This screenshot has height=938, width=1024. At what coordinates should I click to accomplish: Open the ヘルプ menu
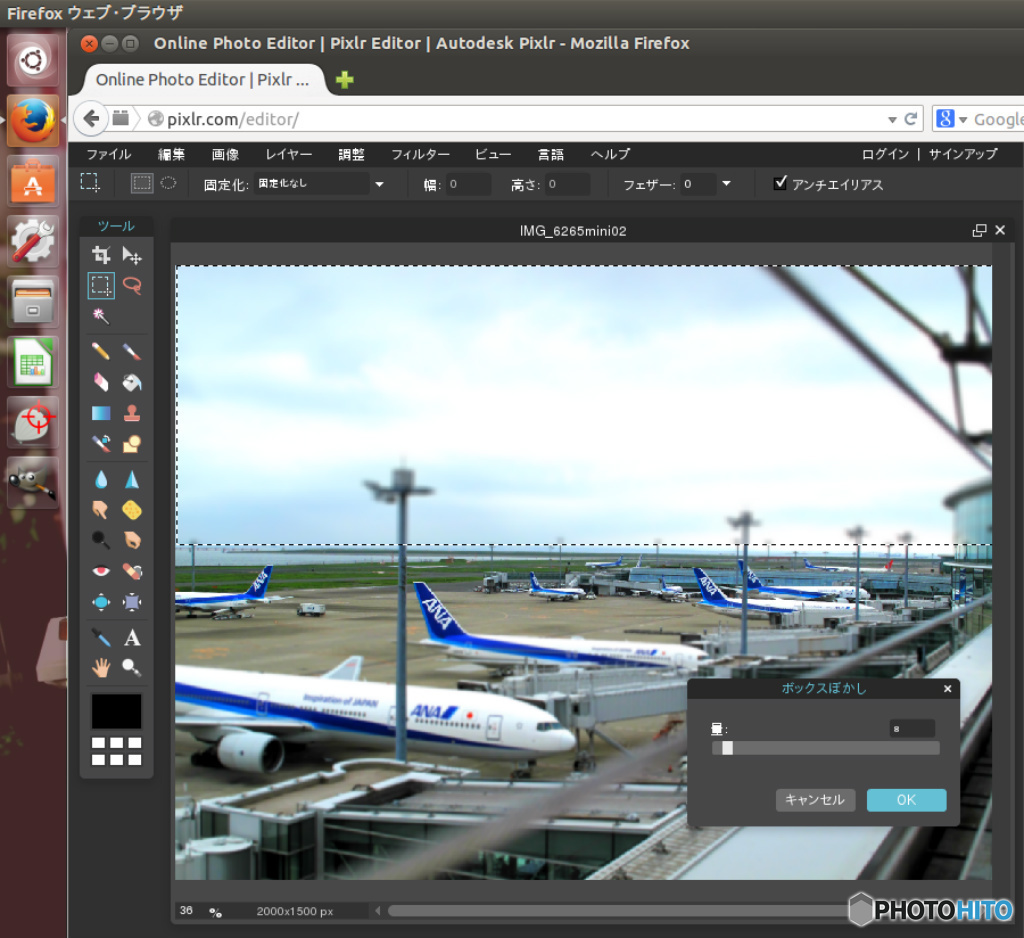point(611,154)
